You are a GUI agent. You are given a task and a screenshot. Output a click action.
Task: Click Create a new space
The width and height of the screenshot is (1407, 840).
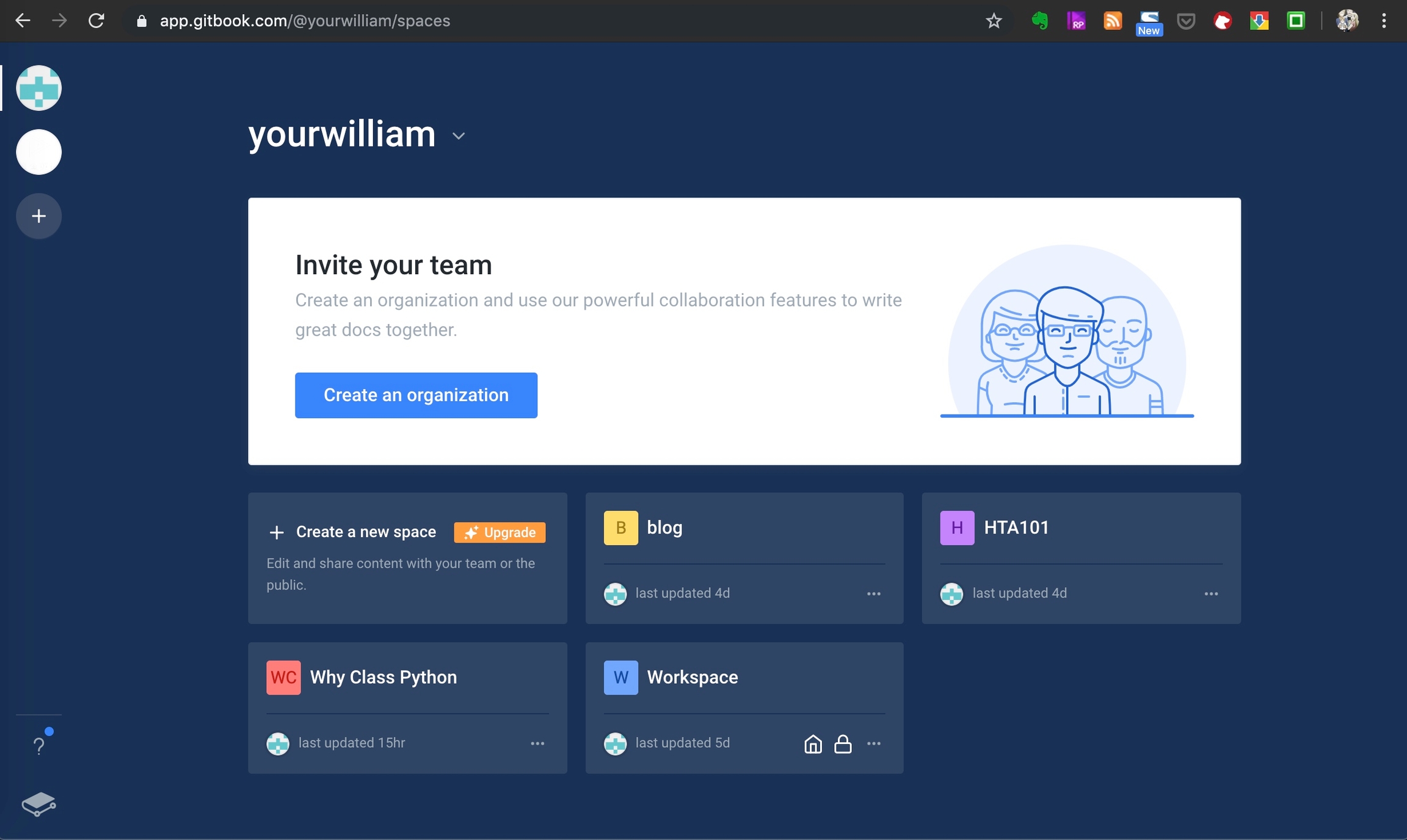(x=365, y=532)
